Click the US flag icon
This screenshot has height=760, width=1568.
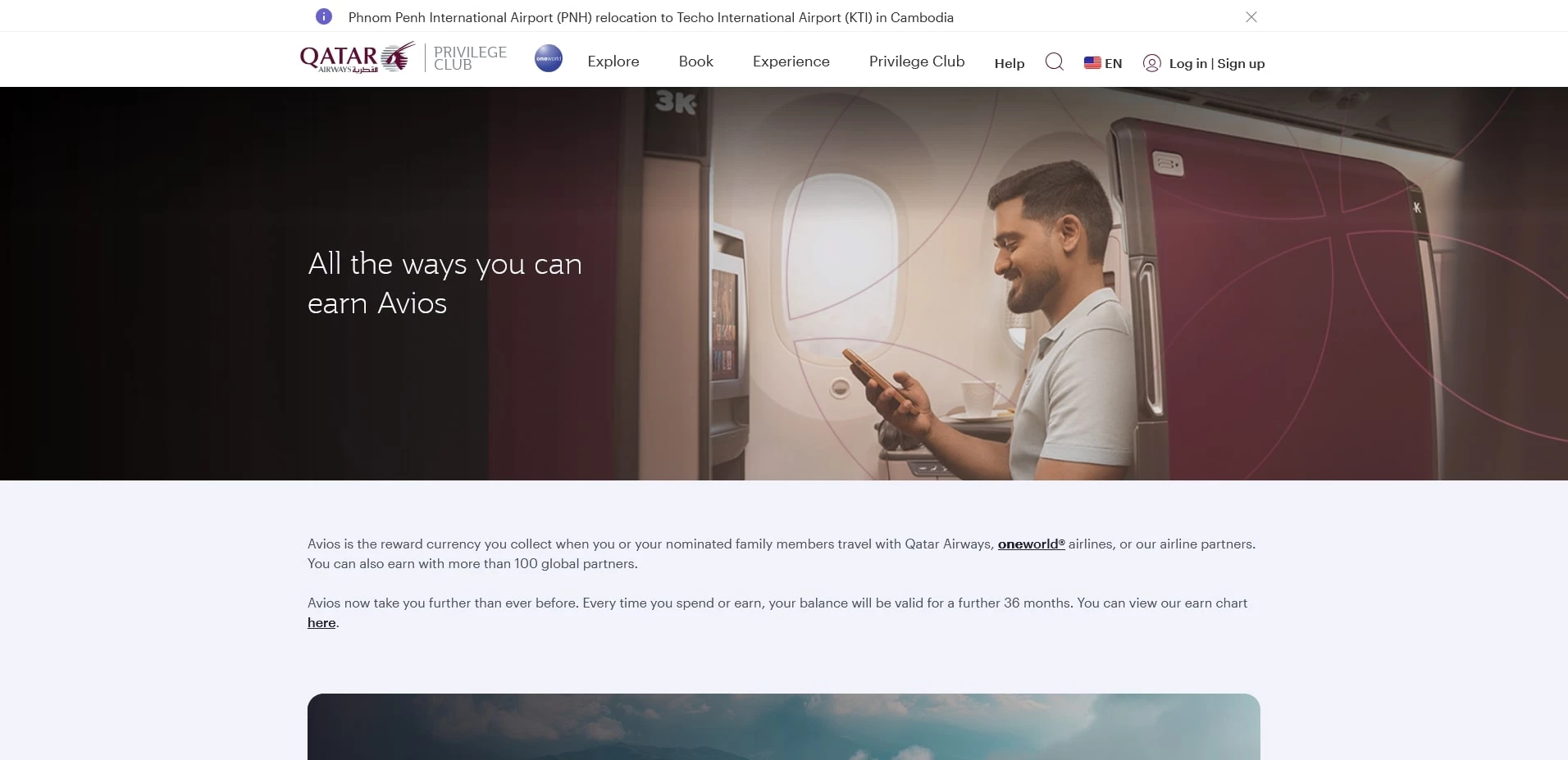pos(1092,63)
